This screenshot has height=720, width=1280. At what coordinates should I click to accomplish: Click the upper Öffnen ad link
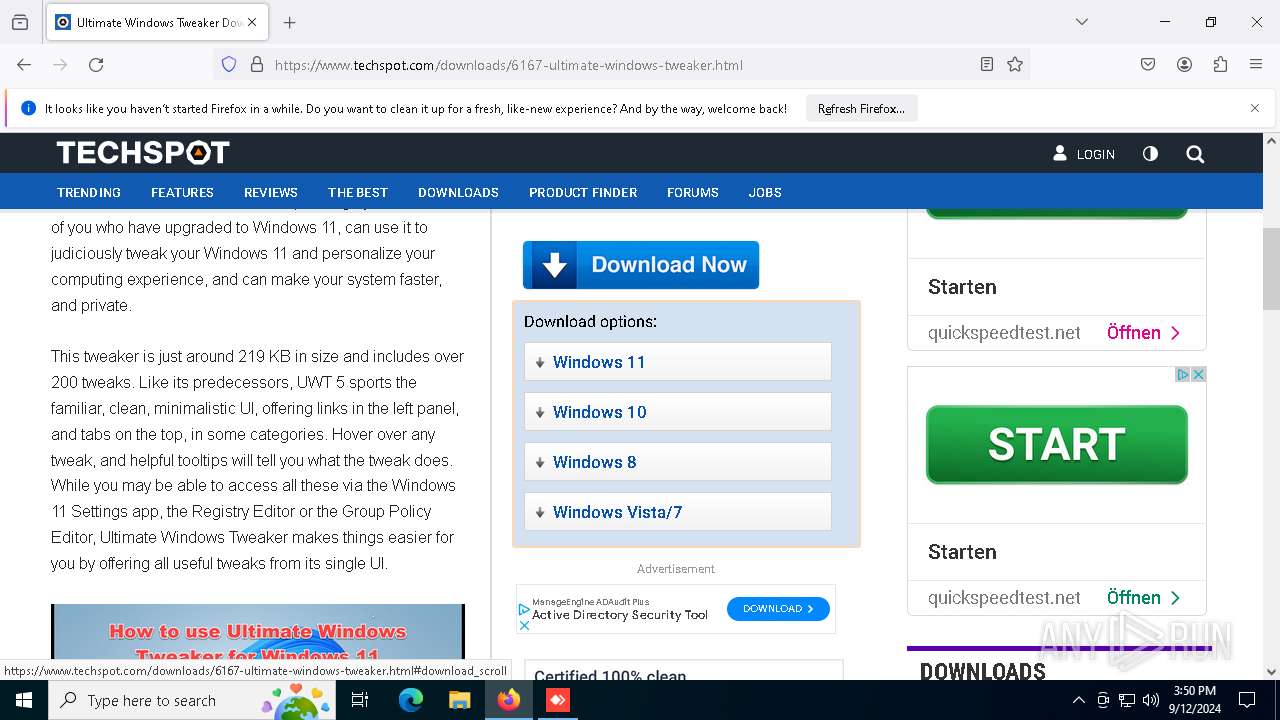[1144, 333]
